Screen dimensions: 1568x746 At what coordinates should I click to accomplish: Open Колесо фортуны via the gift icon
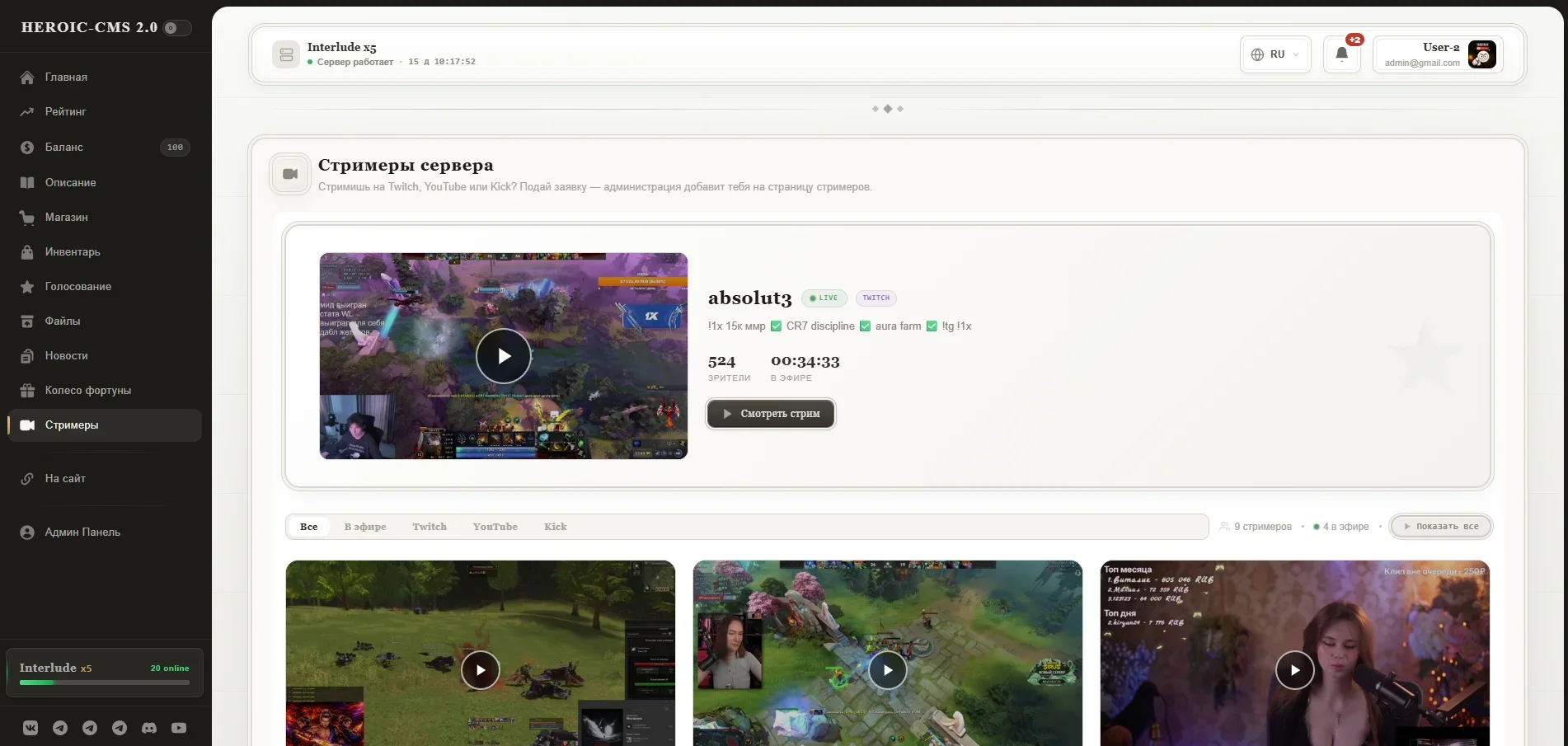(x=27, y=391)
